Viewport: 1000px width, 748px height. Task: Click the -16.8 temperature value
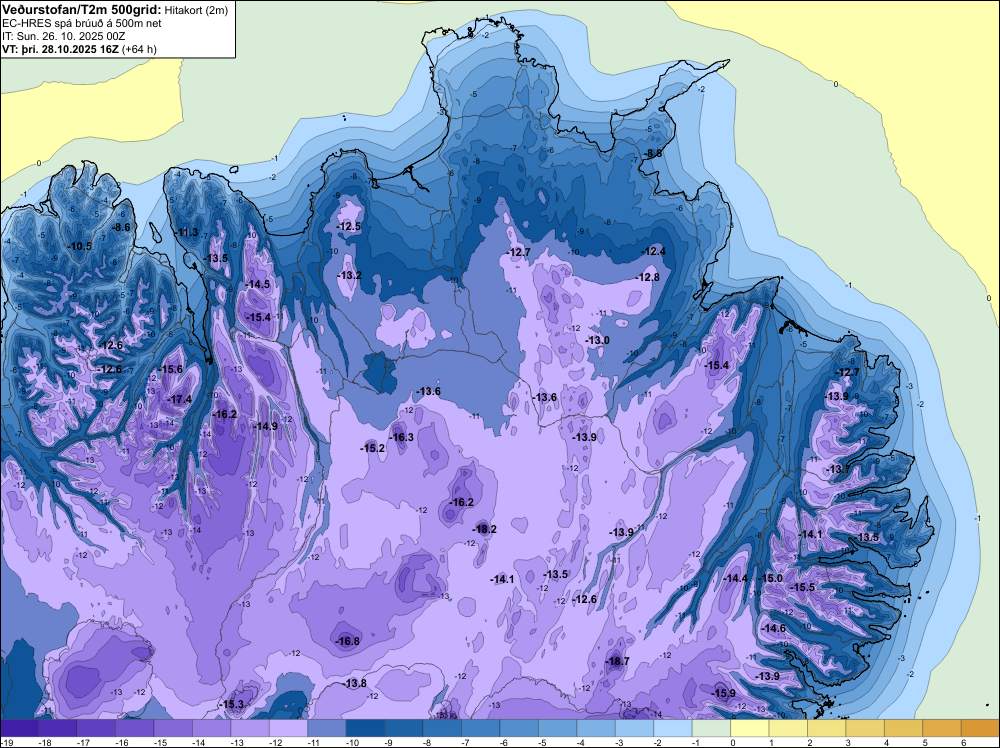(348, 642)
